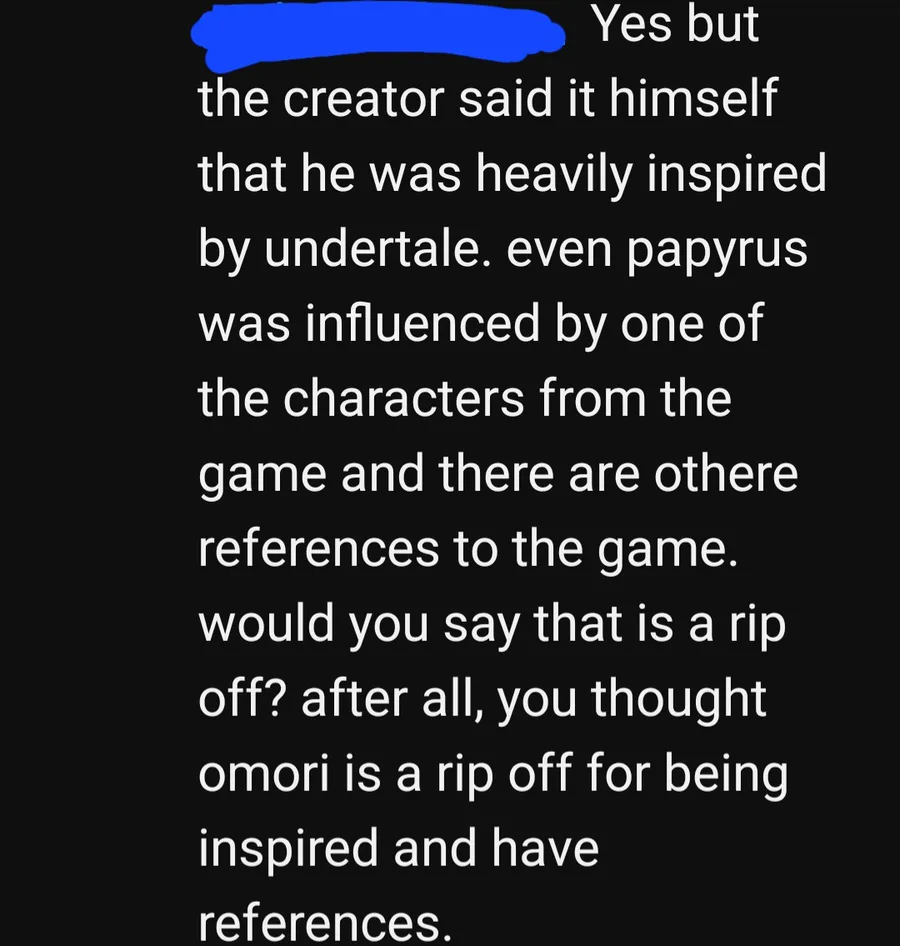Click the word "characters" in the comment

coord(404,398)
